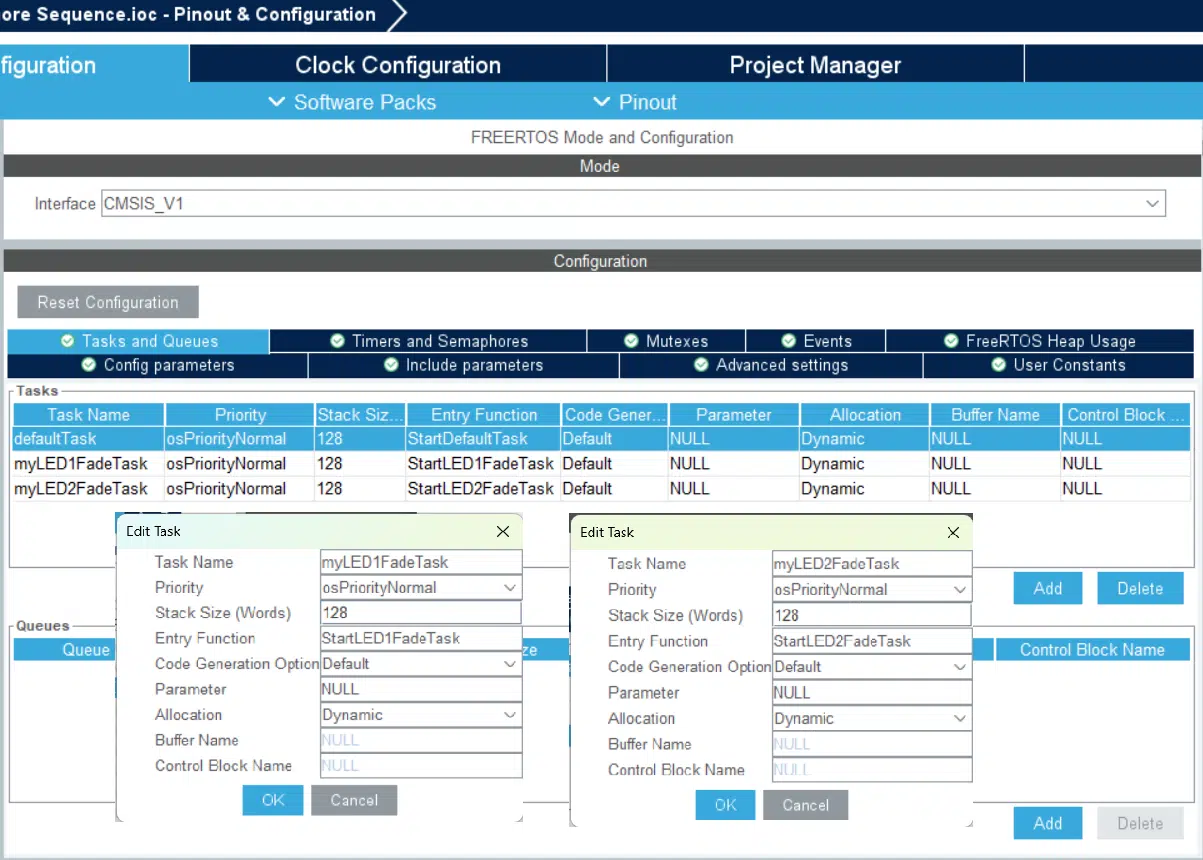This screenshot has width=1203, height=860.
Task: Click the Allocation column header
Action: pyautogui.click(x=864, y=414)
